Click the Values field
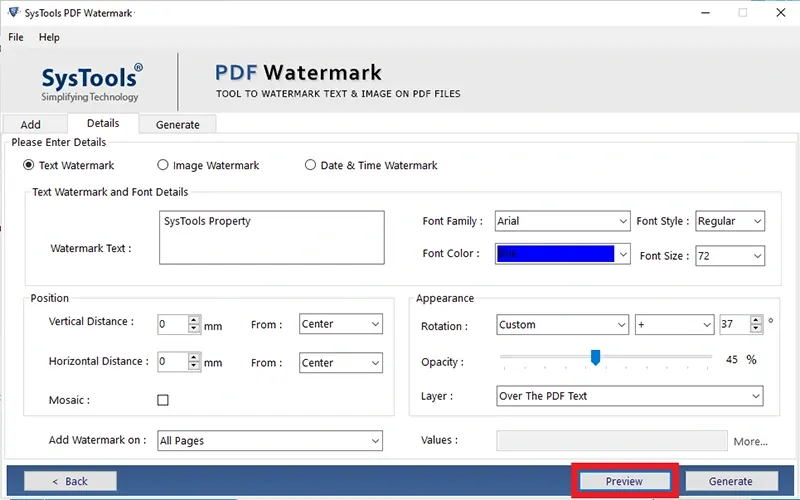 (612, 441)
